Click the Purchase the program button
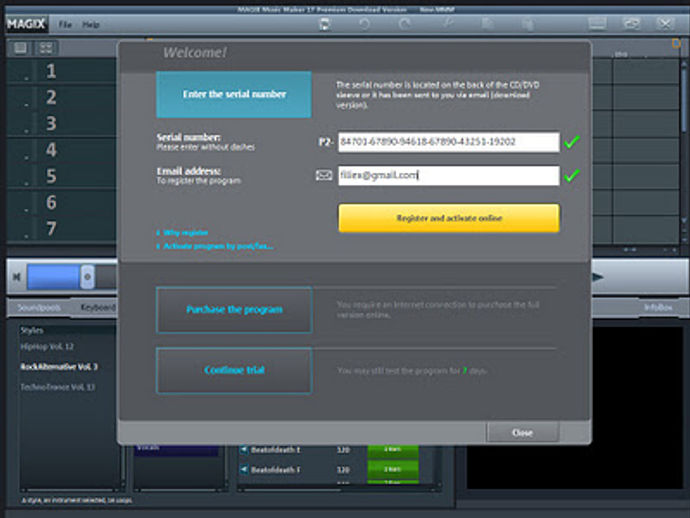The height and width of the screenshot is (518, 690). 234,309
